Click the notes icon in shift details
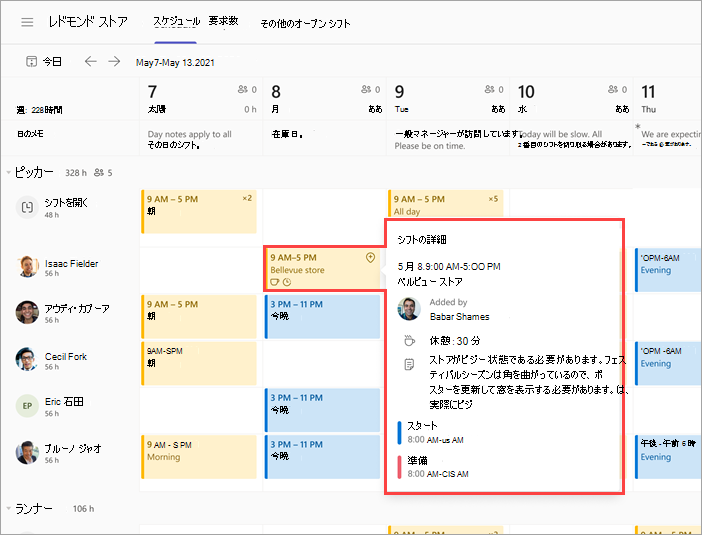 tap(409, 364)
